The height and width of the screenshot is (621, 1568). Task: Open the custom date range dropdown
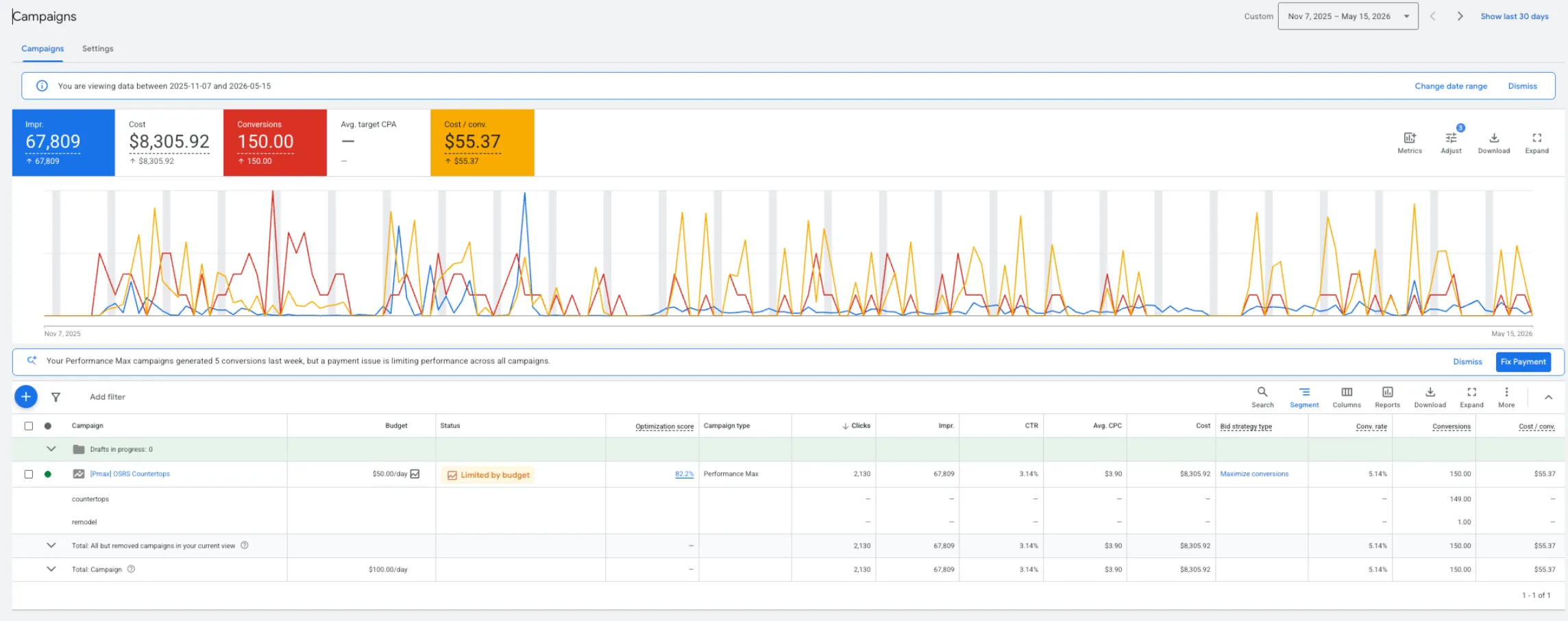coord(1347,16)
